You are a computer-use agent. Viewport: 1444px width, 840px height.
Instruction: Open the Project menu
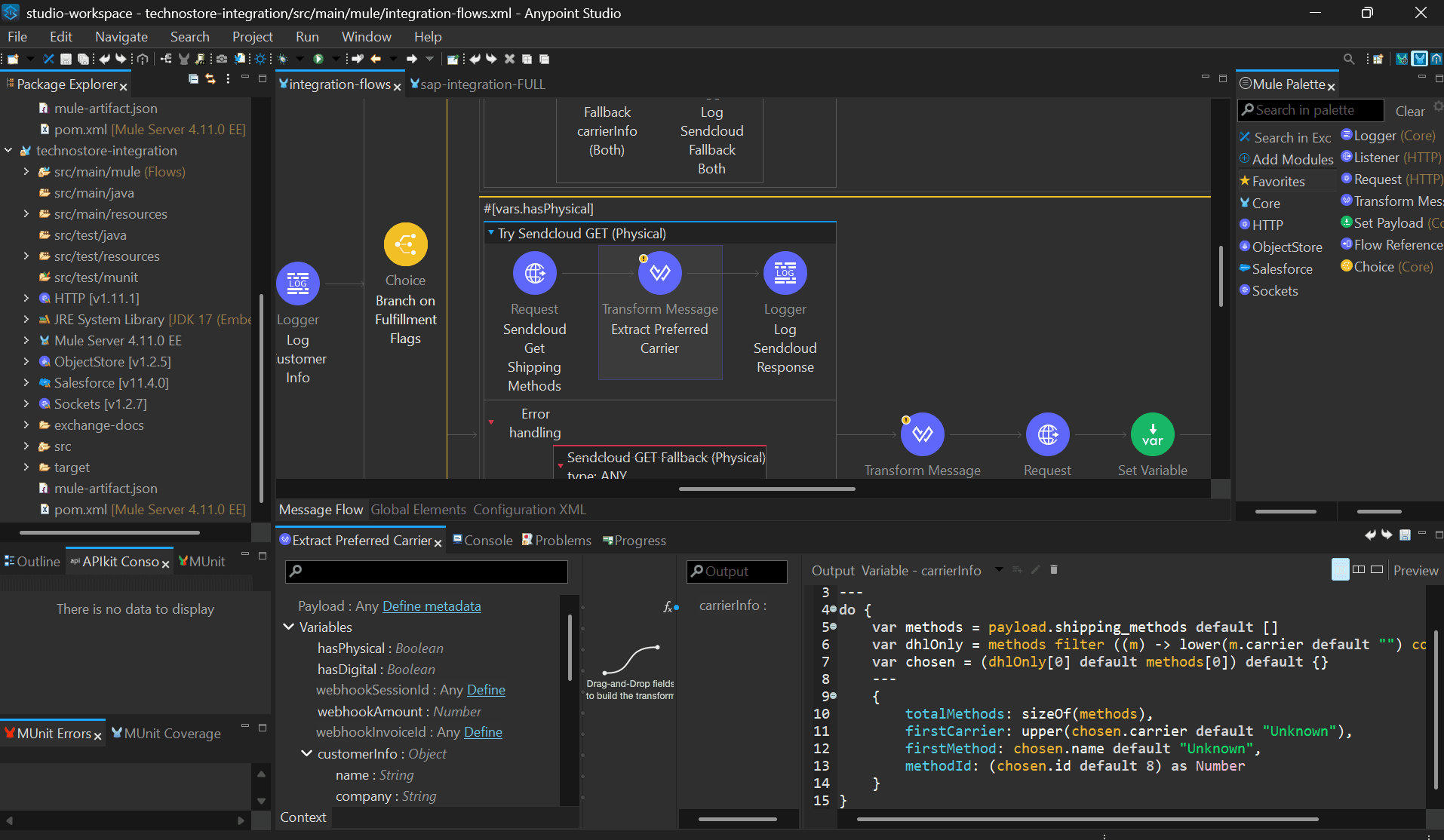[253, 37]
